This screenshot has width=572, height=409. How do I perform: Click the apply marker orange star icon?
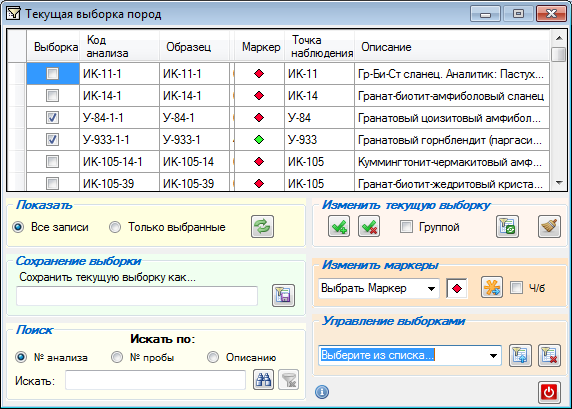492,287
